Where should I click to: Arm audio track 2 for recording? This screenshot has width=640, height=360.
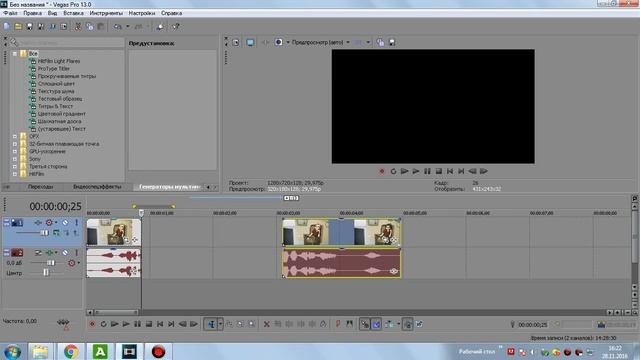[72, 263]
